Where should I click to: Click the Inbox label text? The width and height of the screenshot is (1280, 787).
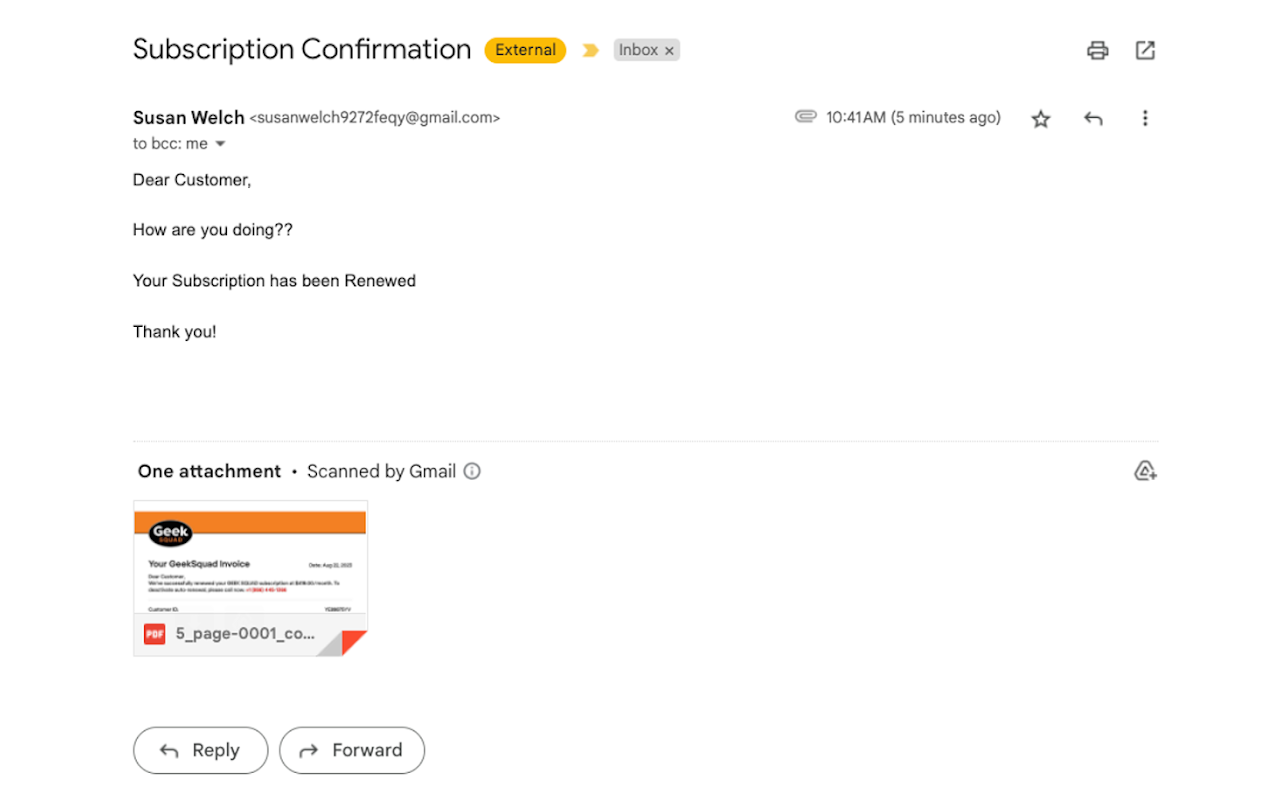pyautogui.click(x=638, y=49)
